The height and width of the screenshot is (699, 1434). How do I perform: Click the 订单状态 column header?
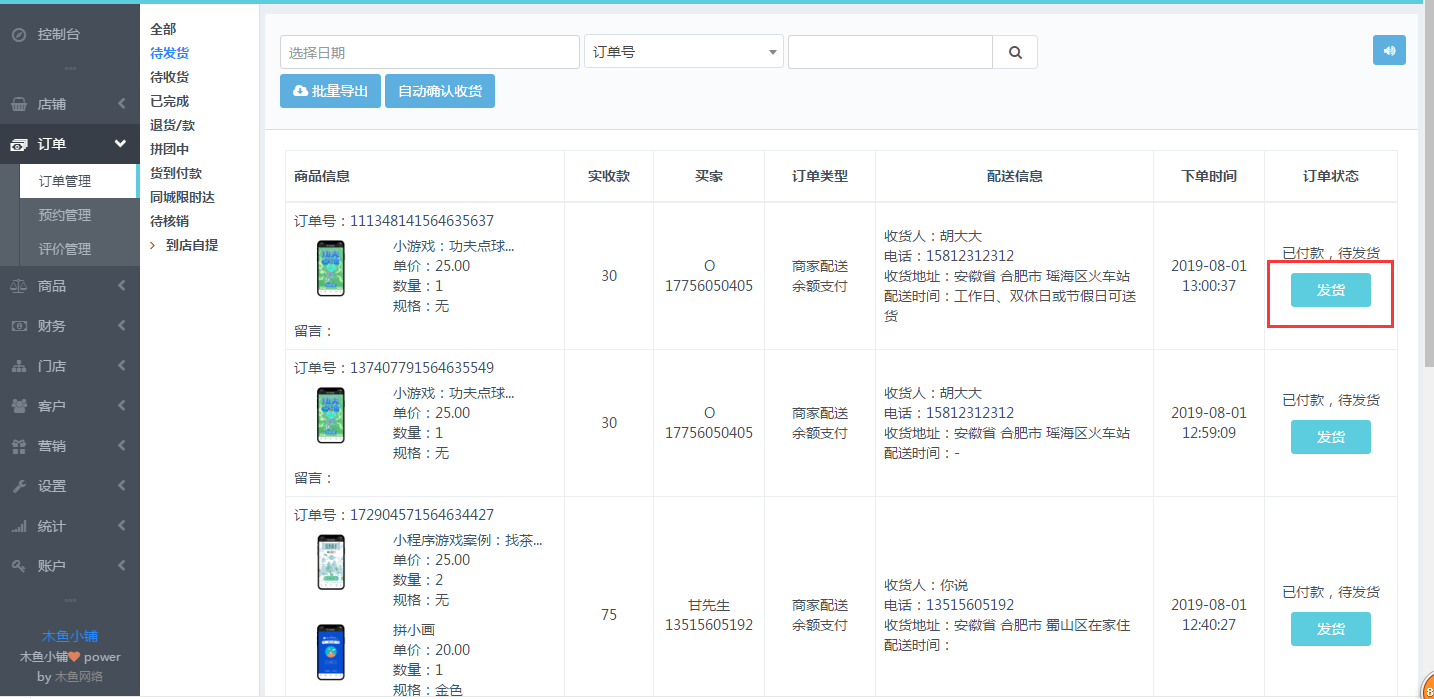tap(1331, 176)
